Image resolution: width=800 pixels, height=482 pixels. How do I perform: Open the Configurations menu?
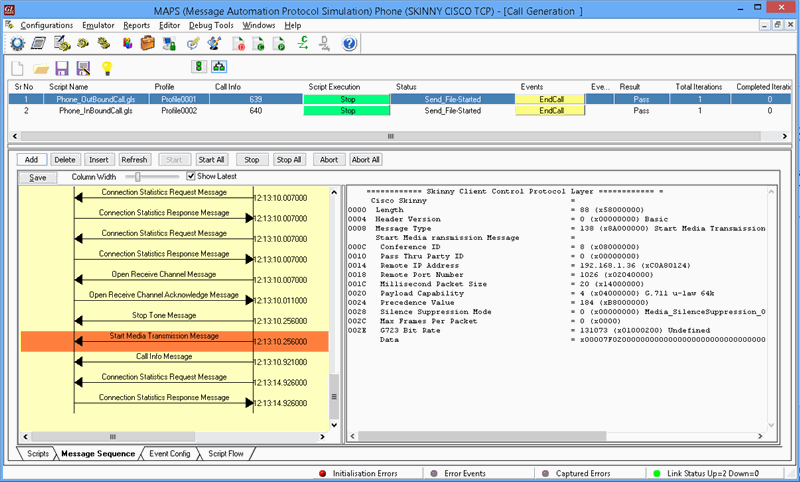click(46, 25)
